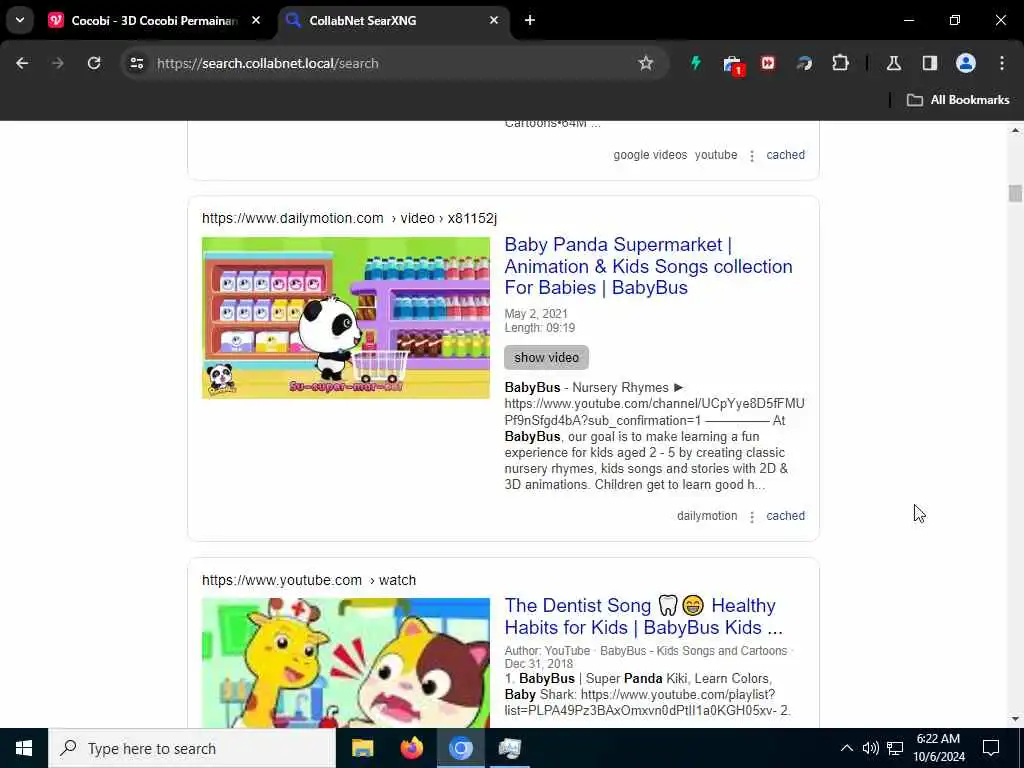
Task: Open Baby Panda Supermarket result title
Action: coord(648,266)
